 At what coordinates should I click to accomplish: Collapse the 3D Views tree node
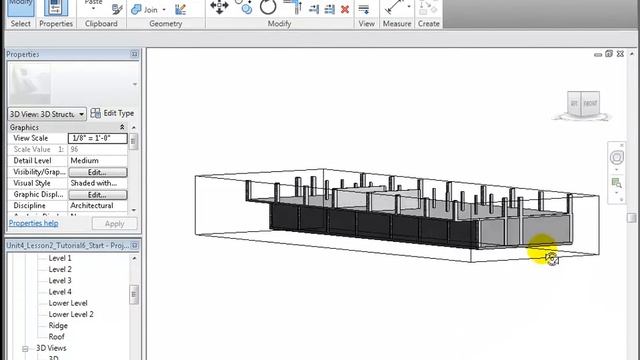click(25, 349)
